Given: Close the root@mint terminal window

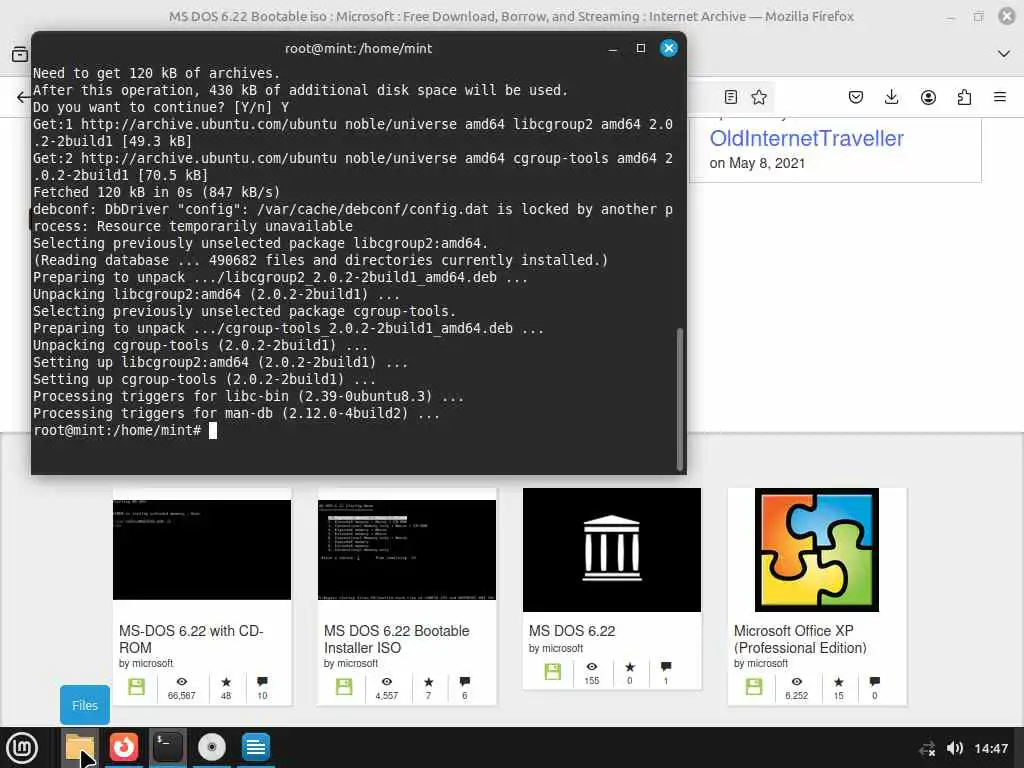Looking at the screenshot, I should [x=669, y=48].
